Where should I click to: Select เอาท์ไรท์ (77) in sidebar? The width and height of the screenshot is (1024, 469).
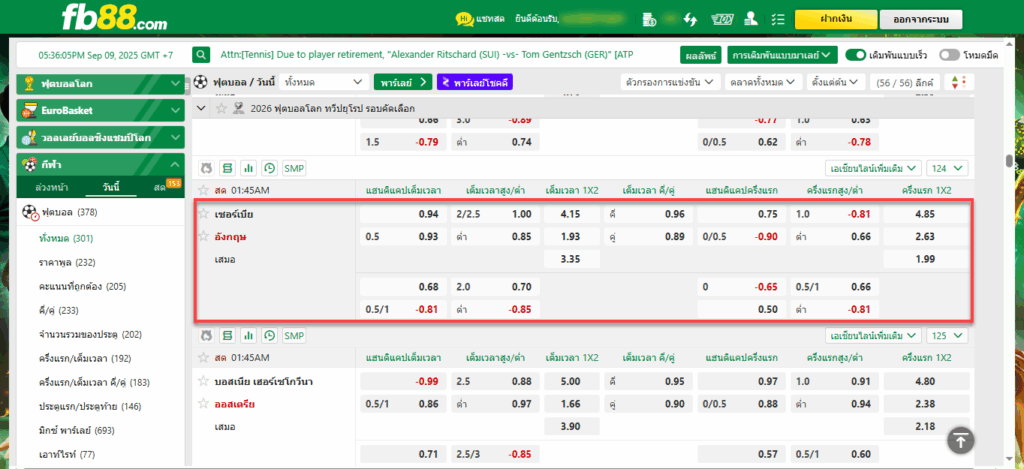point(67,455)
